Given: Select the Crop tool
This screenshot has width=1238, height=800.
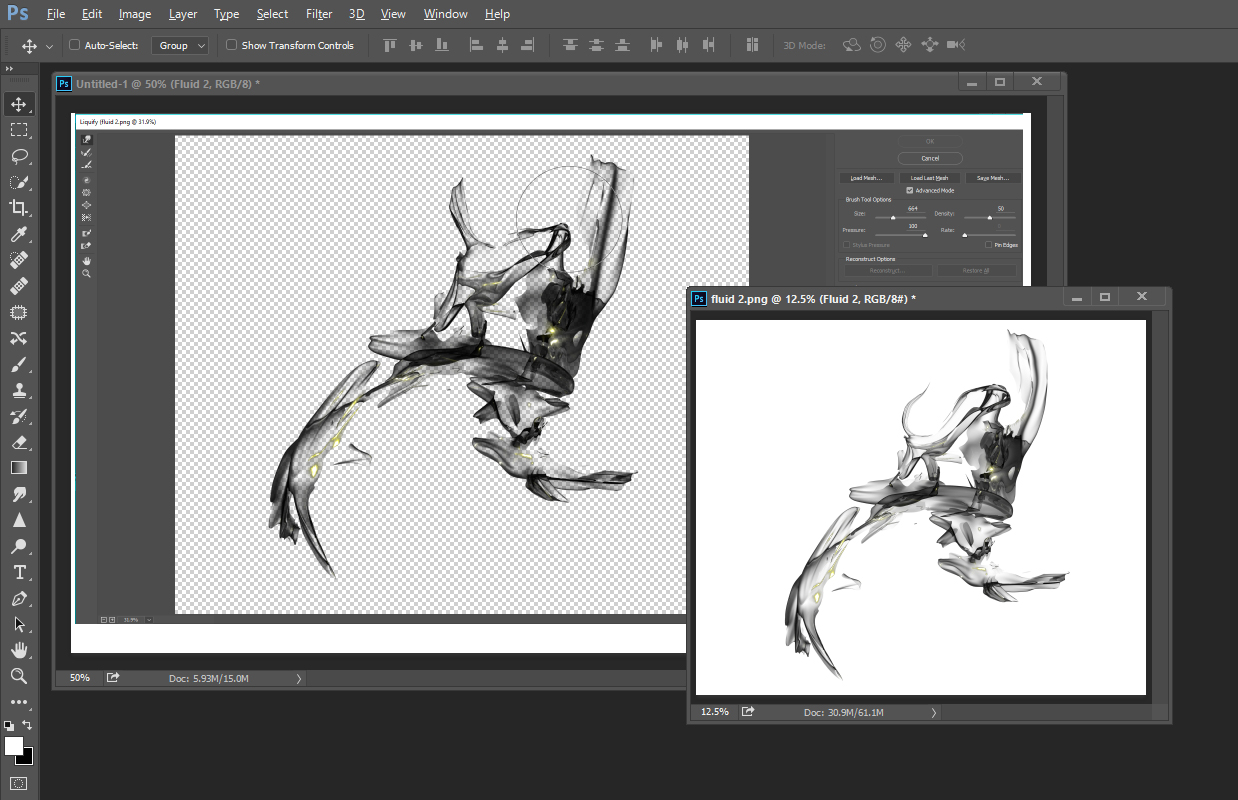Looking at the screenshot, I should click(x=19, y=208).
